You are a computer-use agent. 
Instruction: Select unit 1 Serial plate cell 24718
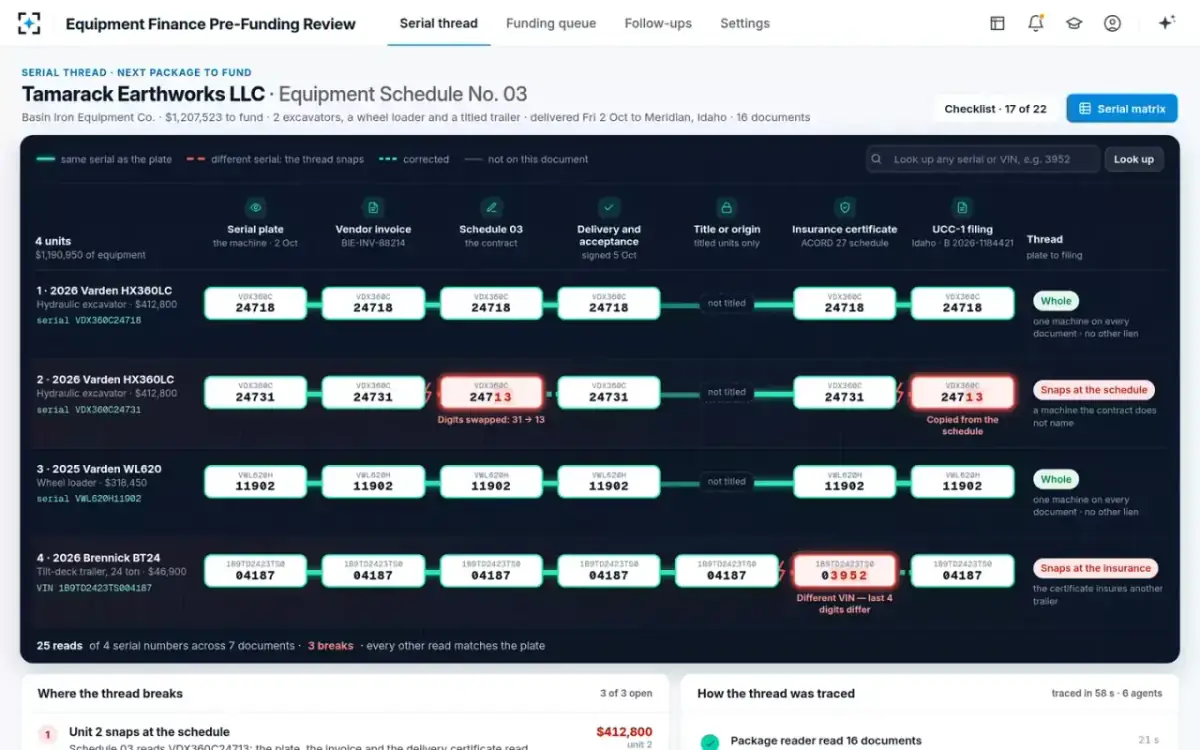pyautogui.click(x=255, y=303)
